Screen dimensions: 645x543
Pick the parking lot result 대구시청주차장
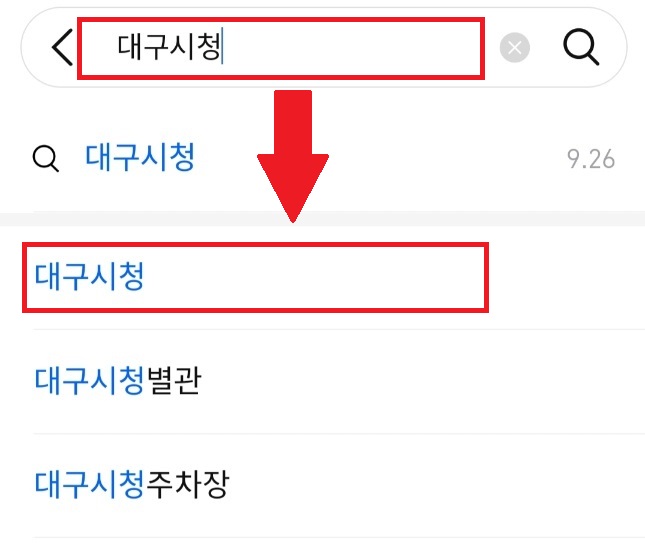coord(132,485)
